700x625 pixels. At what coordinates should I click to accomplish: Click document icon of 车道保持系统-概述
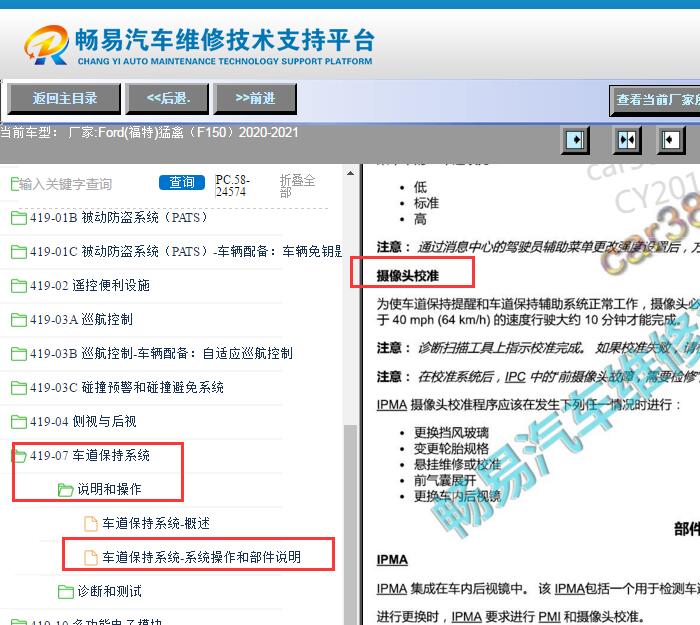tap(91, 523)
